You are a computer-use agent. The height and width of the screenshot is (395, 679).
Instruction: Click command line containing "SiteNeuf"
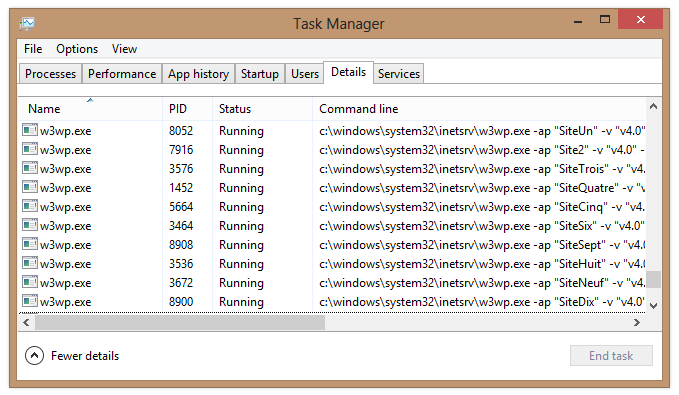click(482, 283)
